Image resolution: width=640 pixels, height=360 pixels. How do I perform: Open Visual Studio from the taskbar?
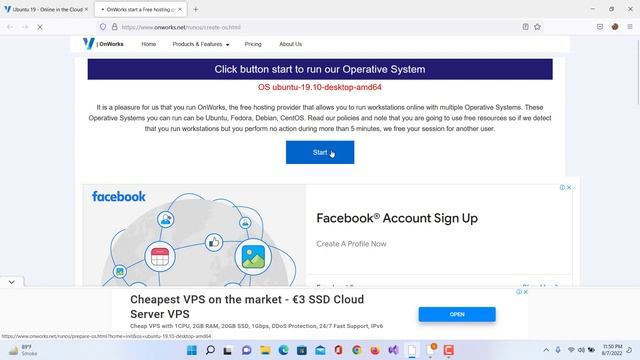[393, 350]
